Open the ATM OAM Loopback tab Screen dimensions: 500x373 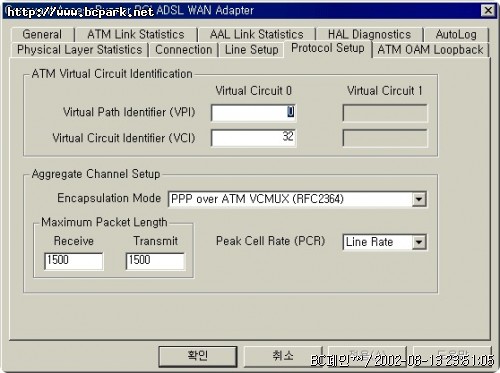(x=430, y=50)
